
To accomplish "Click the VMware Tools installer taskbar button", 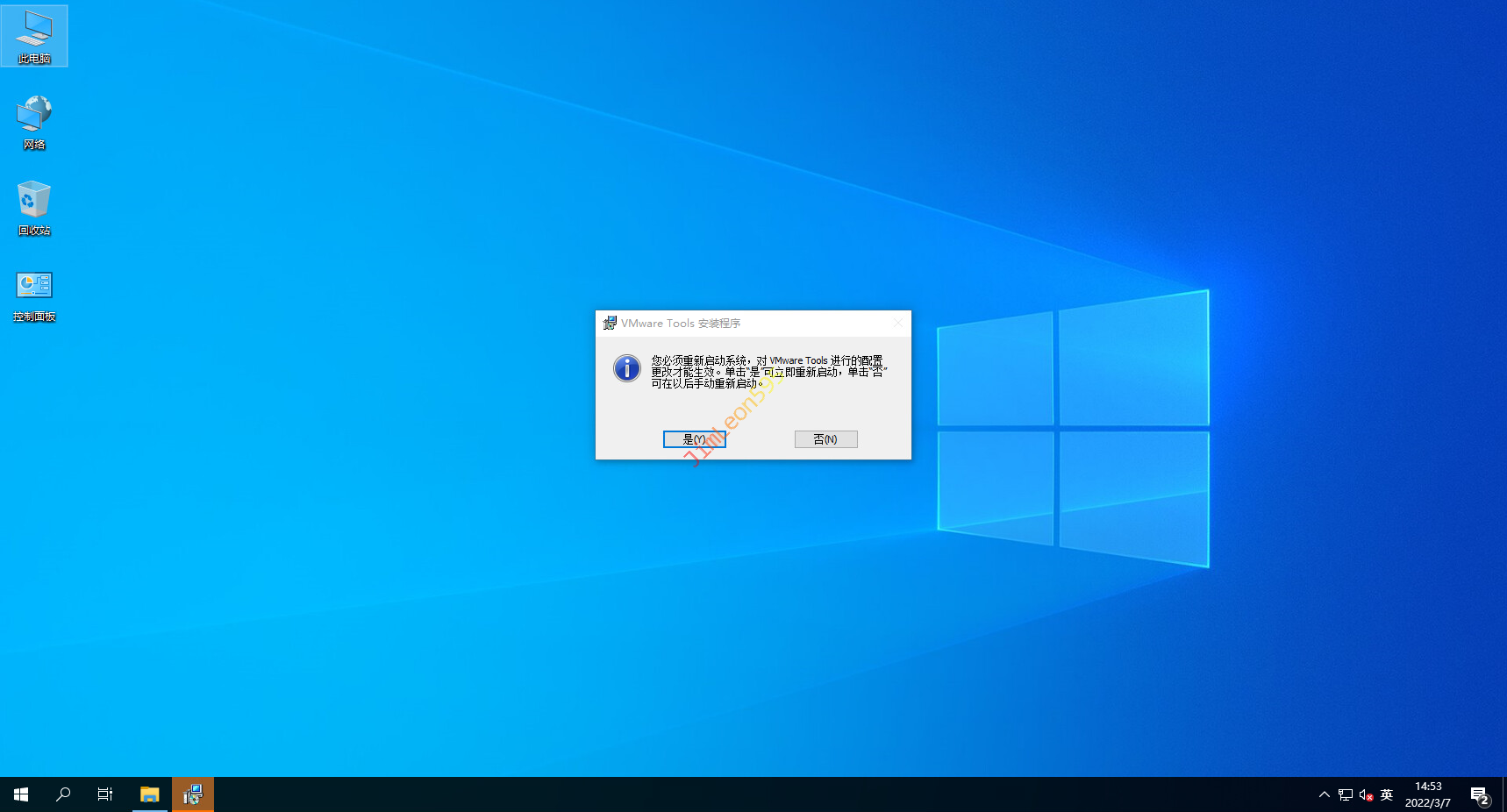I will pos(193,794).
